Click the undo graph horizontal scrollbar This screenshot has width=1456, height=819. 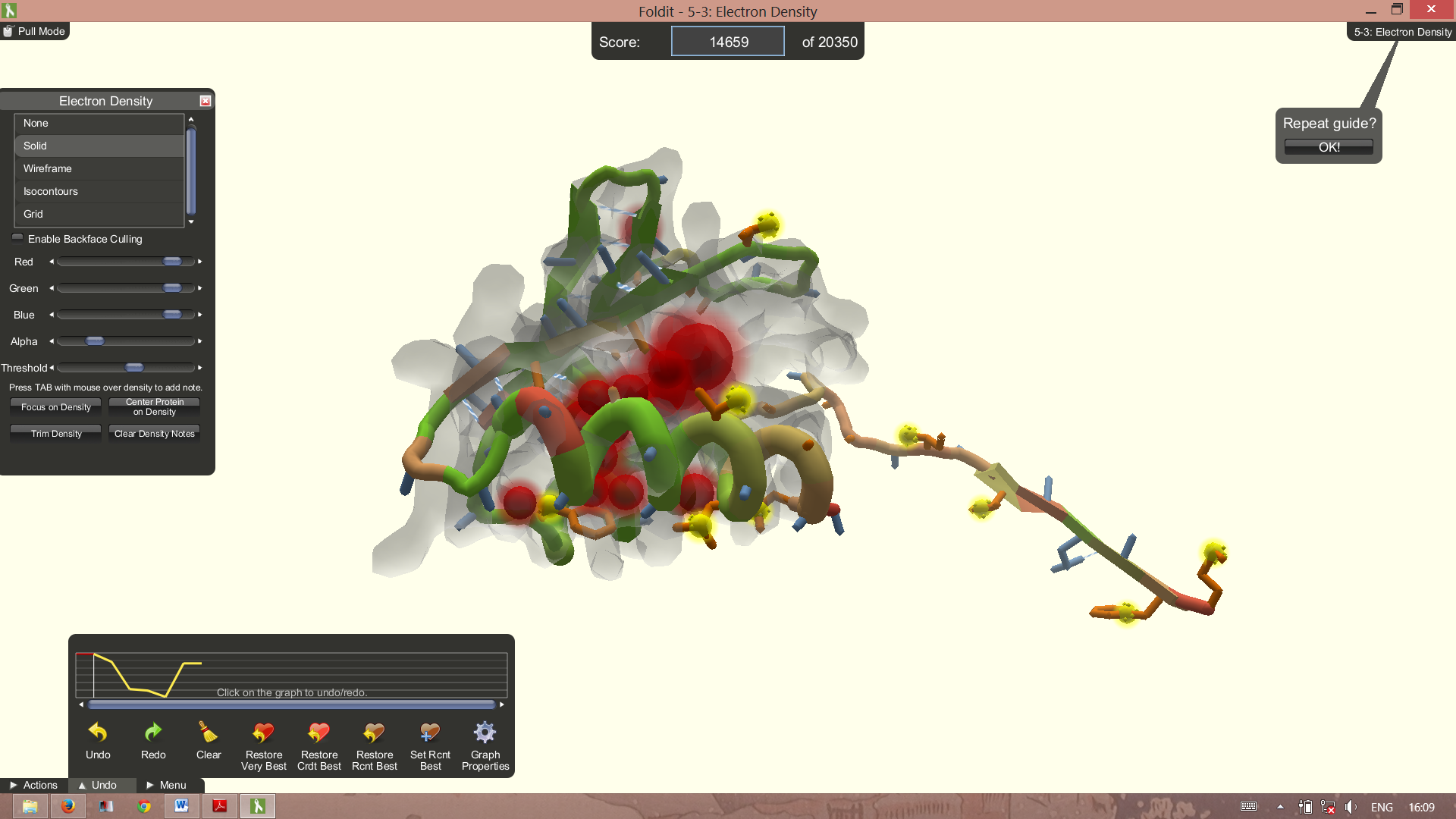pos(291,704)
